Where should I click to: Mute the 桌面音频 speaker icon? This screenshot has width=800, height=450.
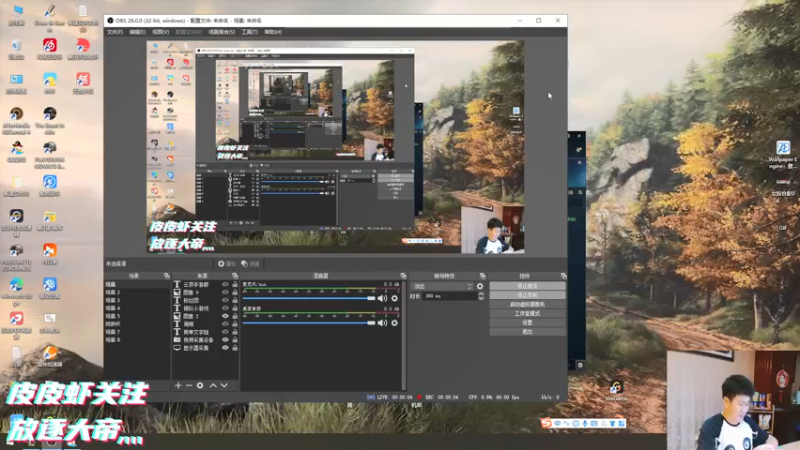382,323
